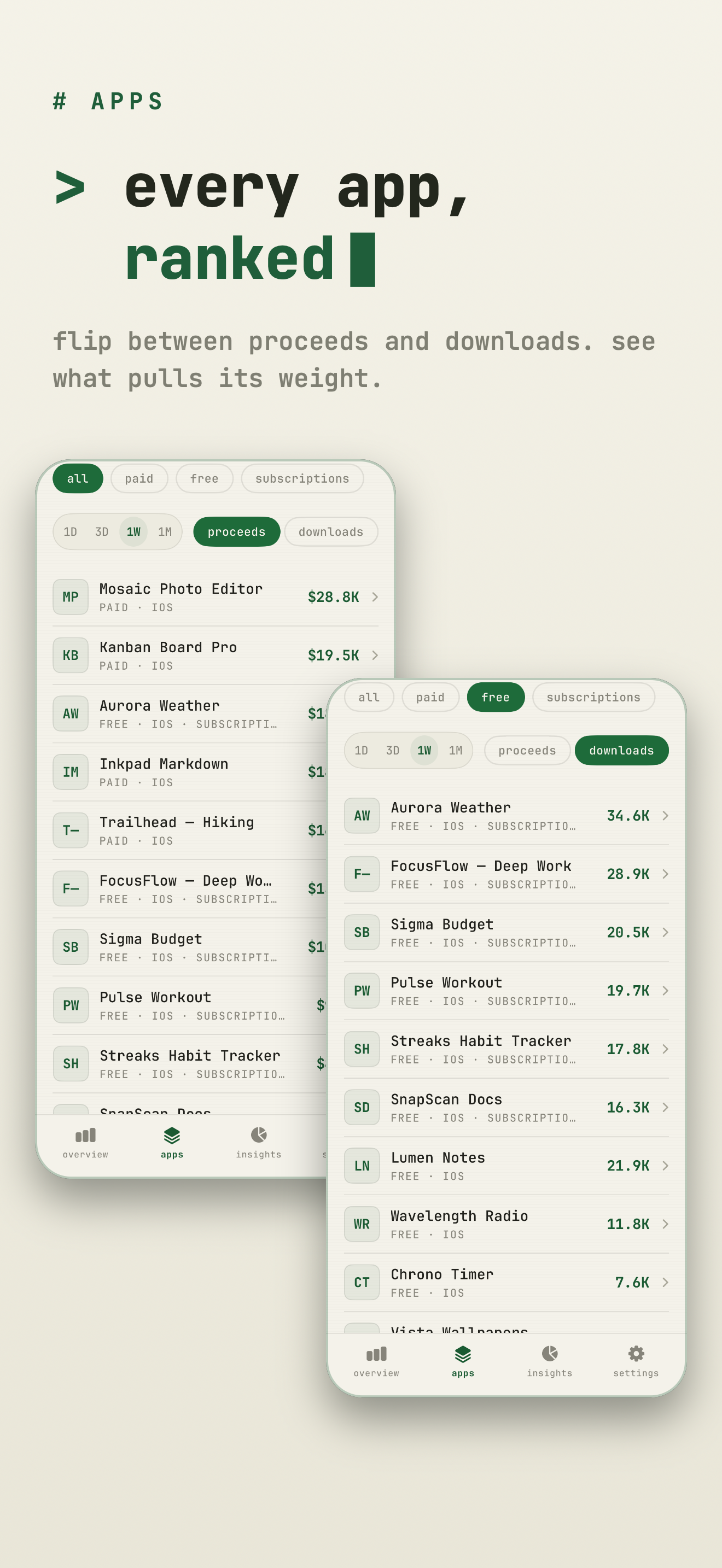Select subscriptions filter in front phone
Screen dimensions: 722x1568
(593, 697)
